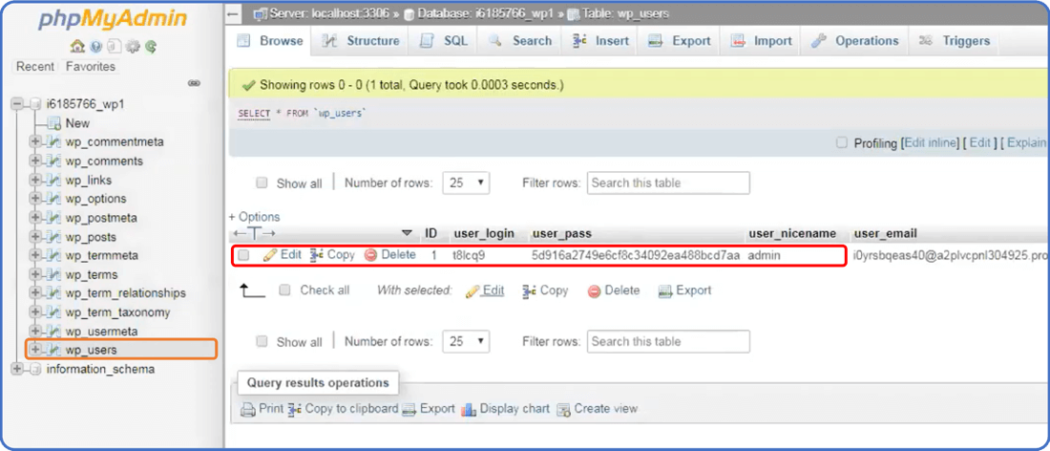Expand the wp_comments tree node
The height and width of the screenshot is (451, 1050).
[x=35, y=161]
